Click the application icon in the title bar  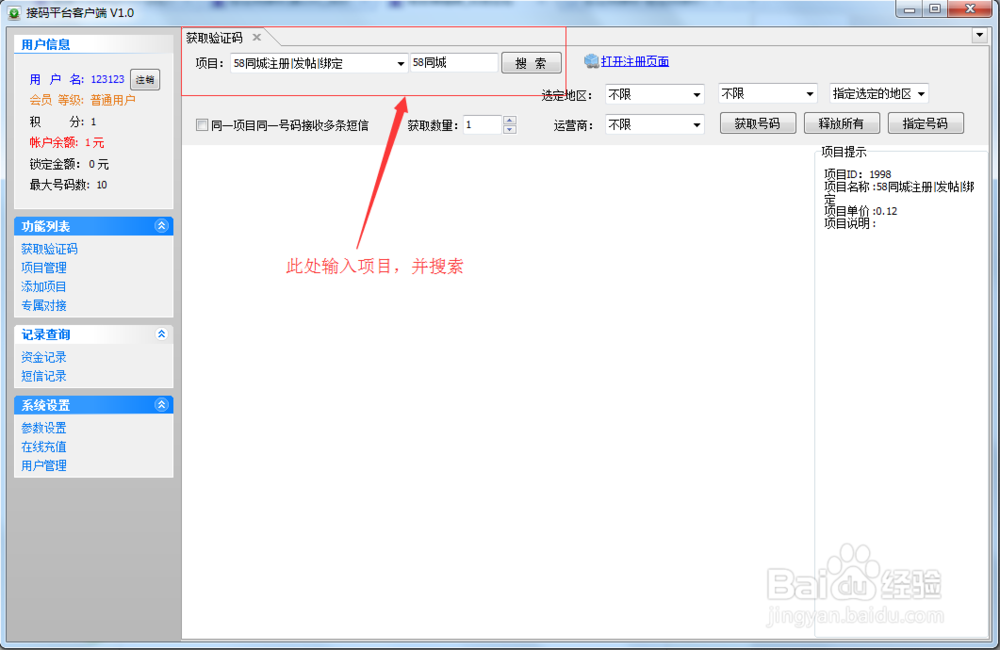coord(12,9)
